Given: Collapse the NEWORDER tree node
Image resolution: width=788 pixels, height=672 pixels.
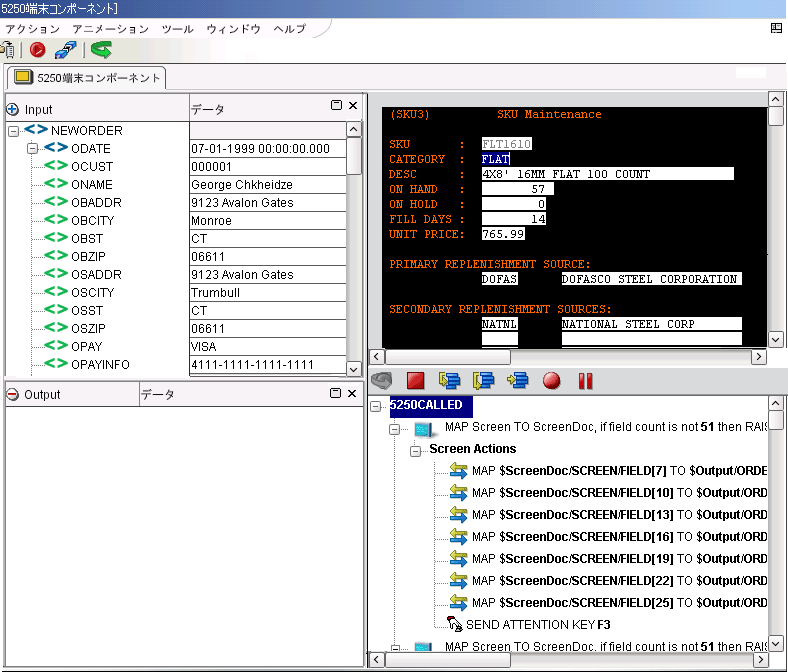Looking at the screenshot, I should (13, 131).
